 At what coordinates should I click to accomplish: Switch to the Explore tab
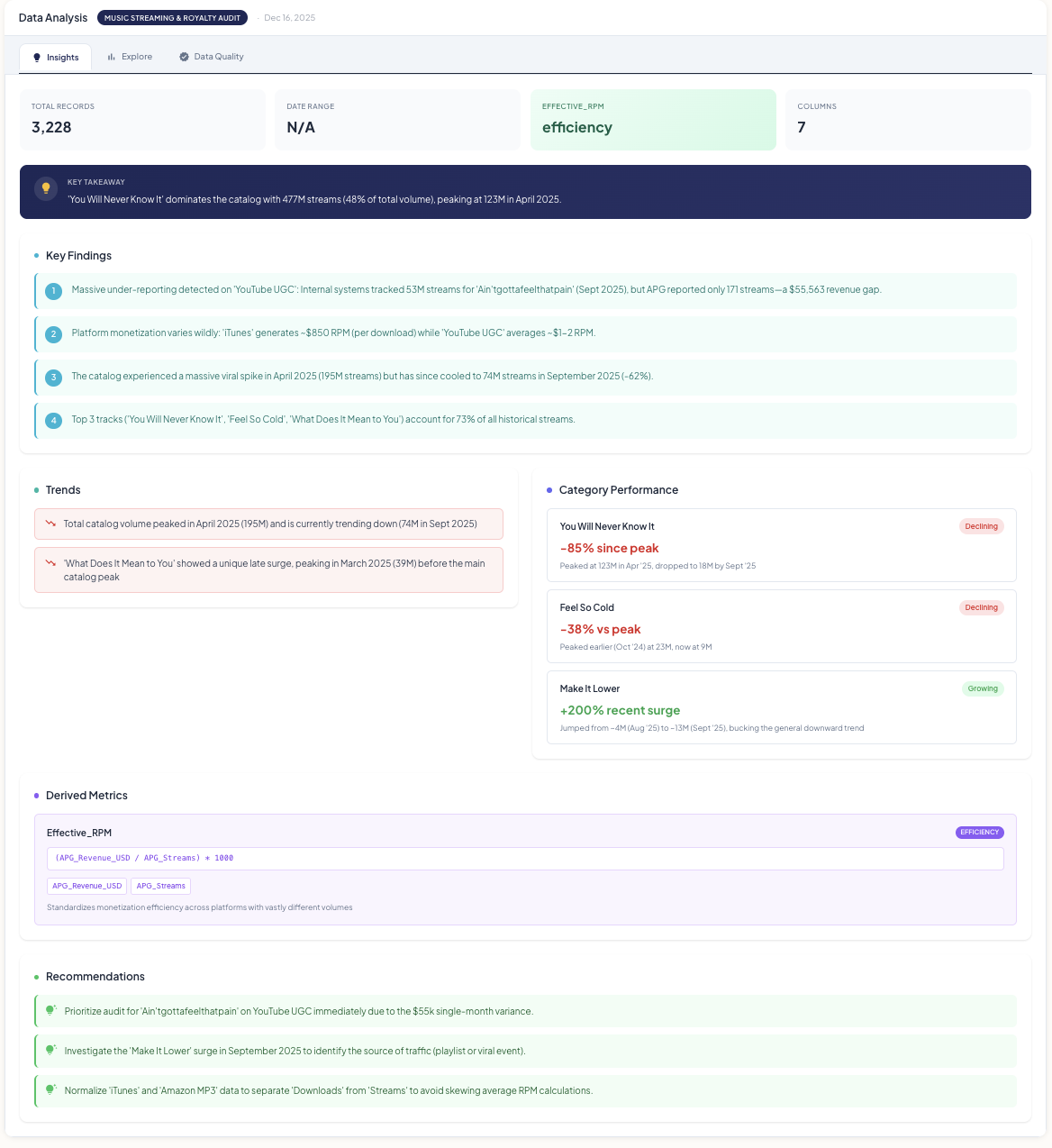pos(130,57)
